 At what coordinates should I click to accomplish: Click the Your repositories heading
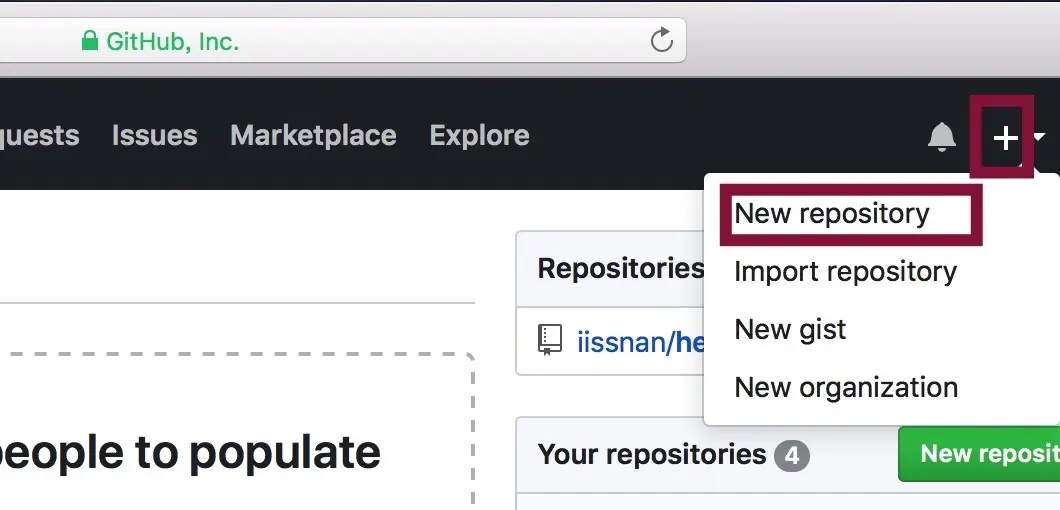pyautogui.click(x=652, y=455)
